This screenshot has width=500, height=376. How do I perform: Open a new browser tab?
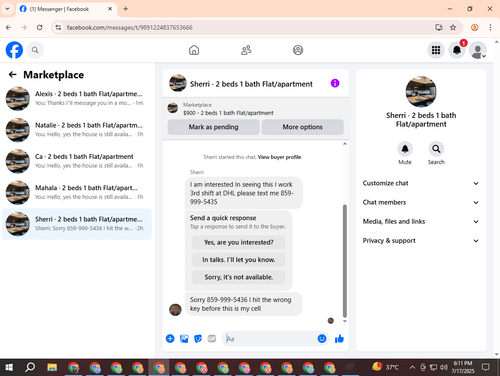tap(126, 9)
